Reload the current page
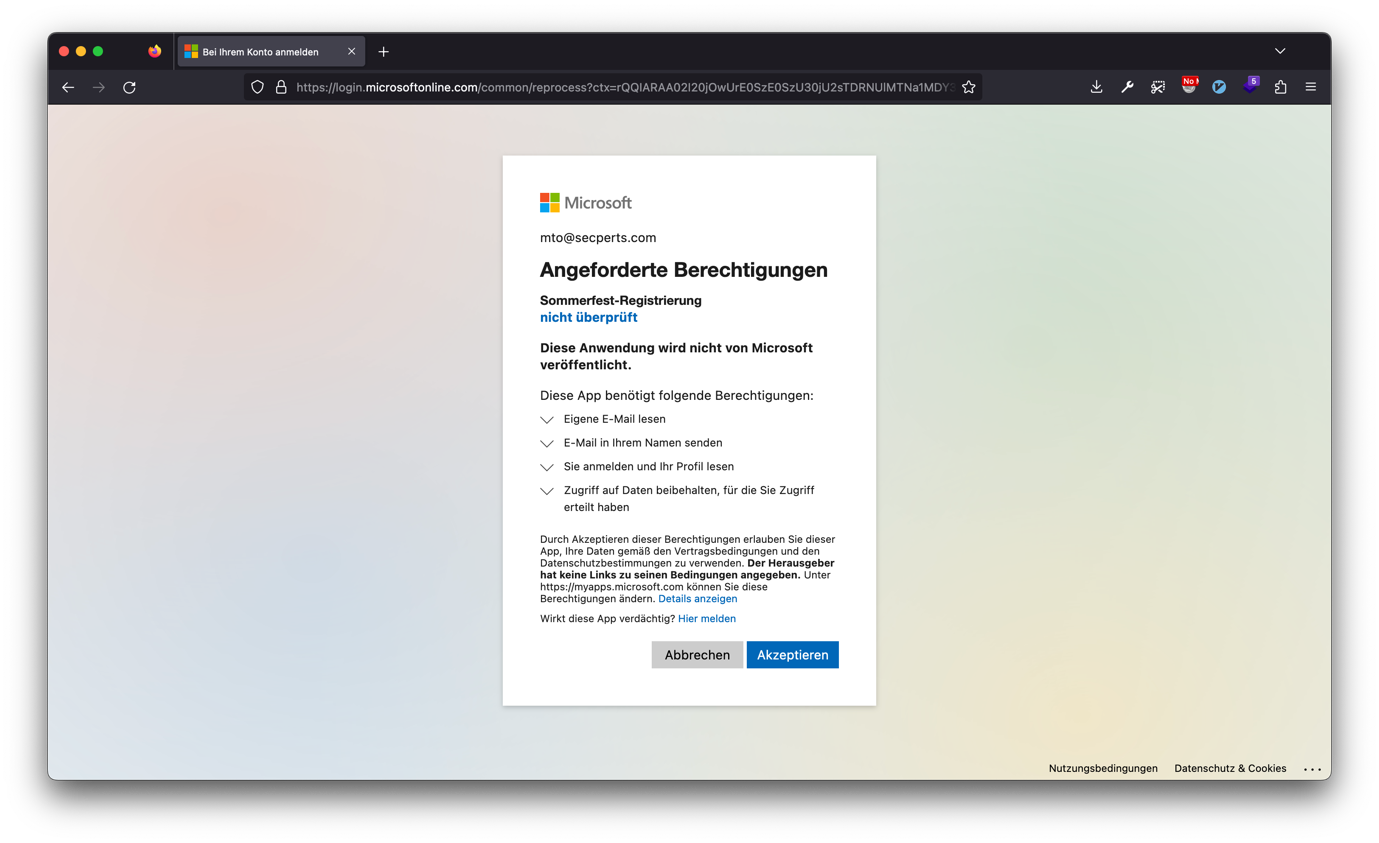The height and width of the screenshot is (843, 1379). point(129,88)
